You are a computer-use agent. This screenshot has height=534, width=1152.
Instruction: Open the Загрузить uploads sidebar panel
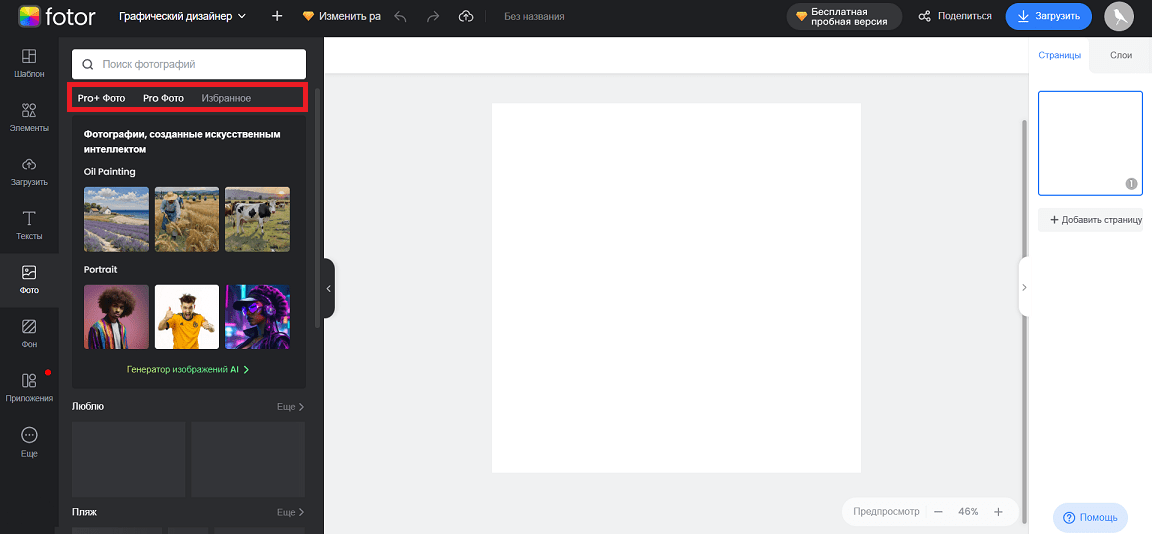coord(29,170)
